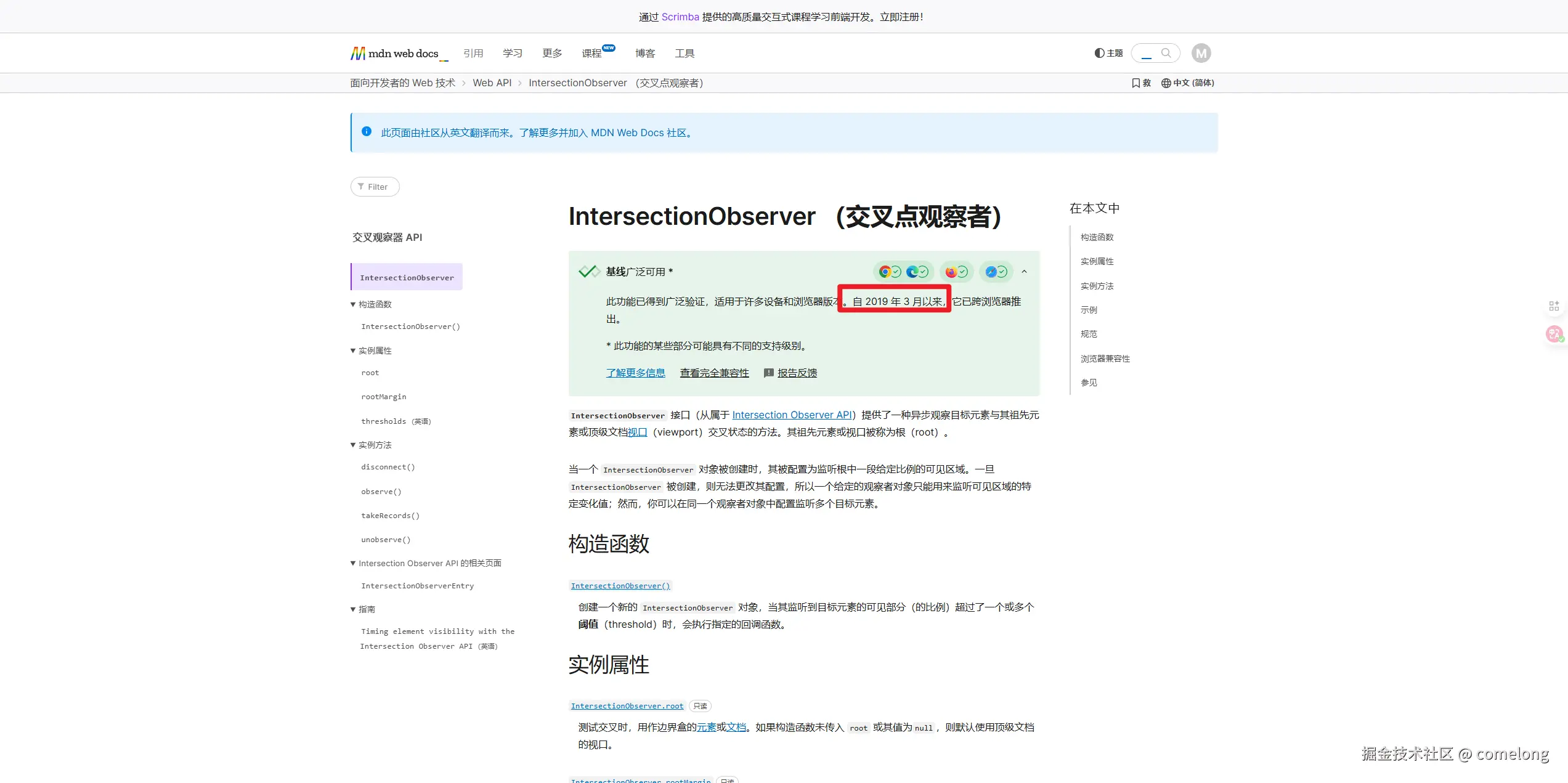Open the 博客 navigation item
Image resolution: width=1568 pixels, height=783 pixels.
tap(644, 54)
